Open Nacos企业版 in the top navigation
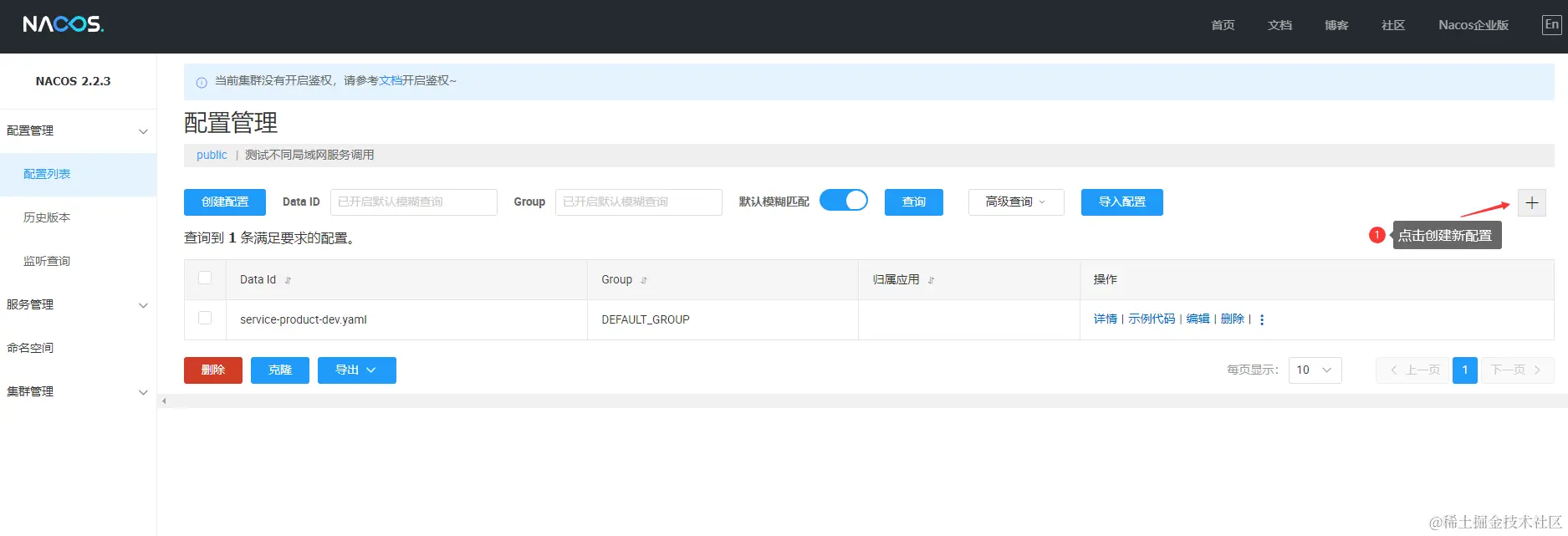 pyautogui.click(x=1474, y=25)
